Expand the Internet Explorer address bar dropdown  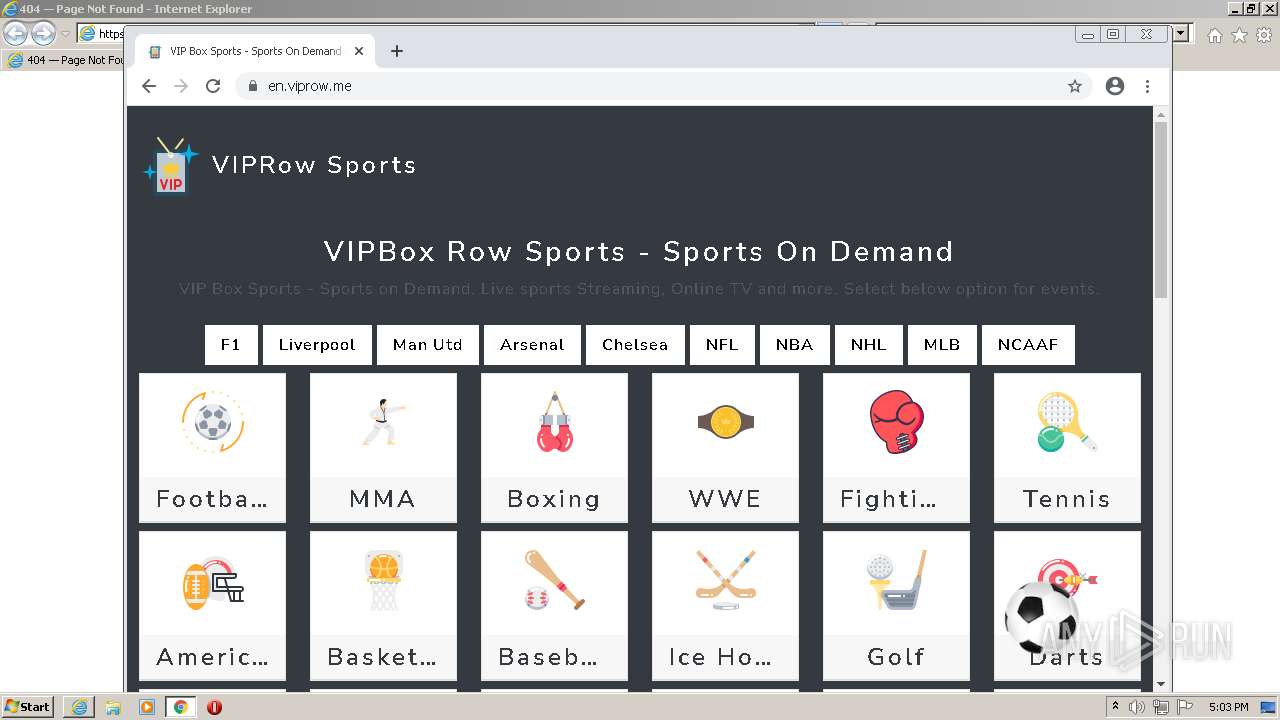click(x=1182, y=34)
